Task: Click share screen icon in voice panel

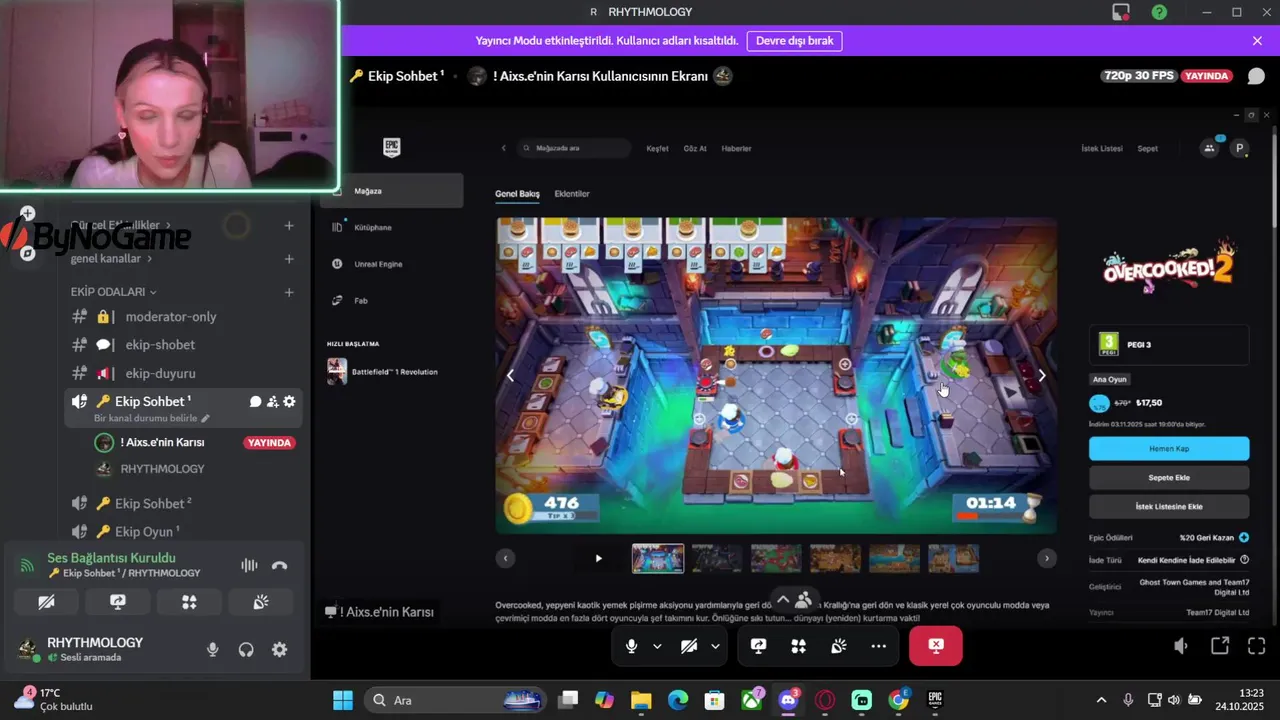Action: coord(118,602)
